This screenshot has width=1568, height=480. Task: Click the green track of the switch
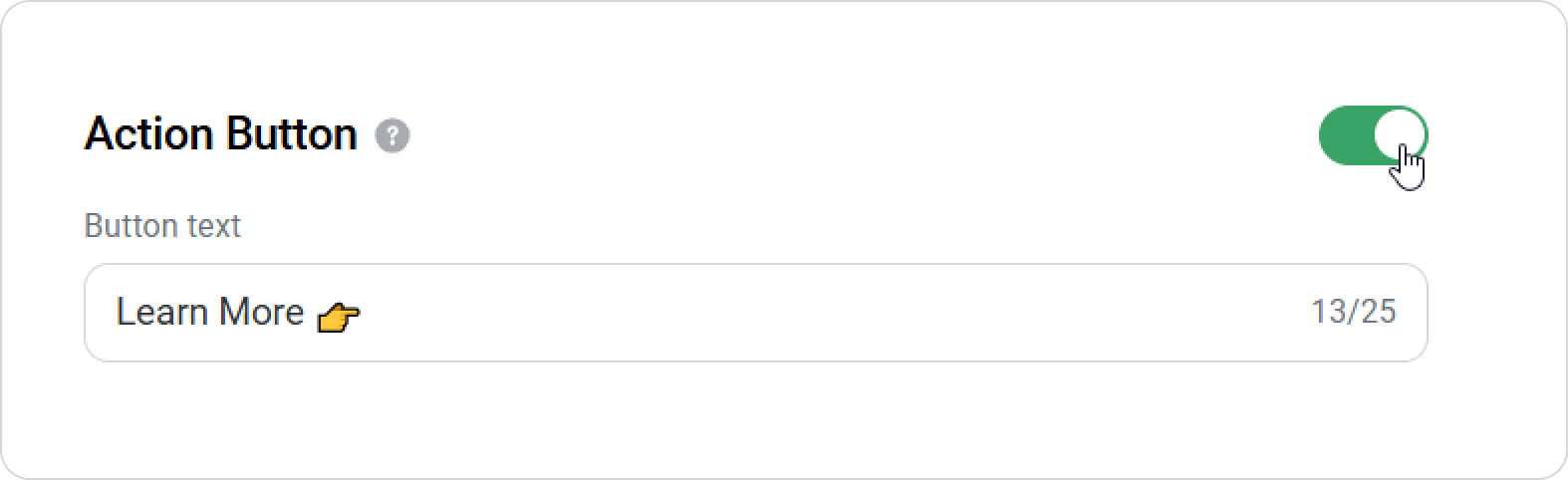(1347, 135)
